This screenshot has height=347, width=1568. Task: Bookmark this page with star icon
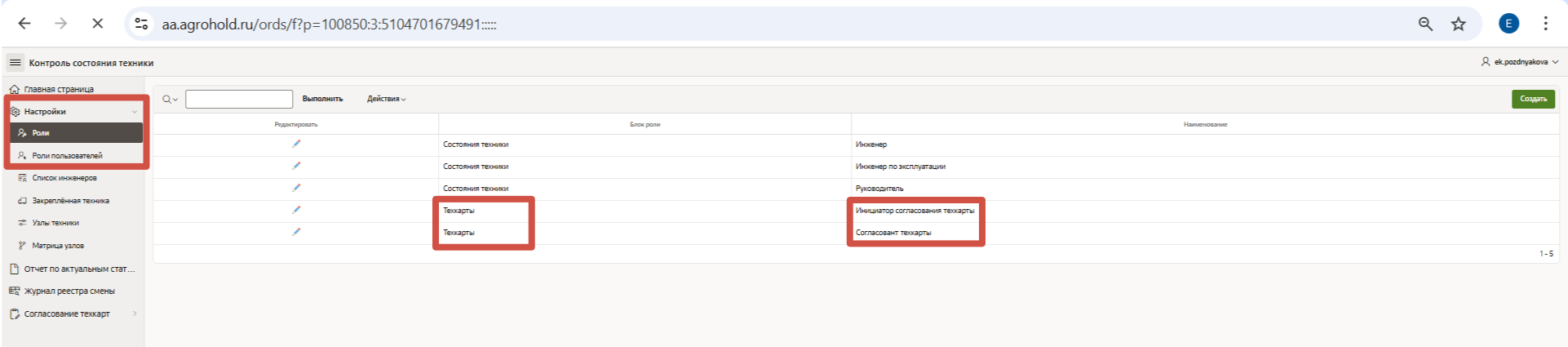point(1458,24)
